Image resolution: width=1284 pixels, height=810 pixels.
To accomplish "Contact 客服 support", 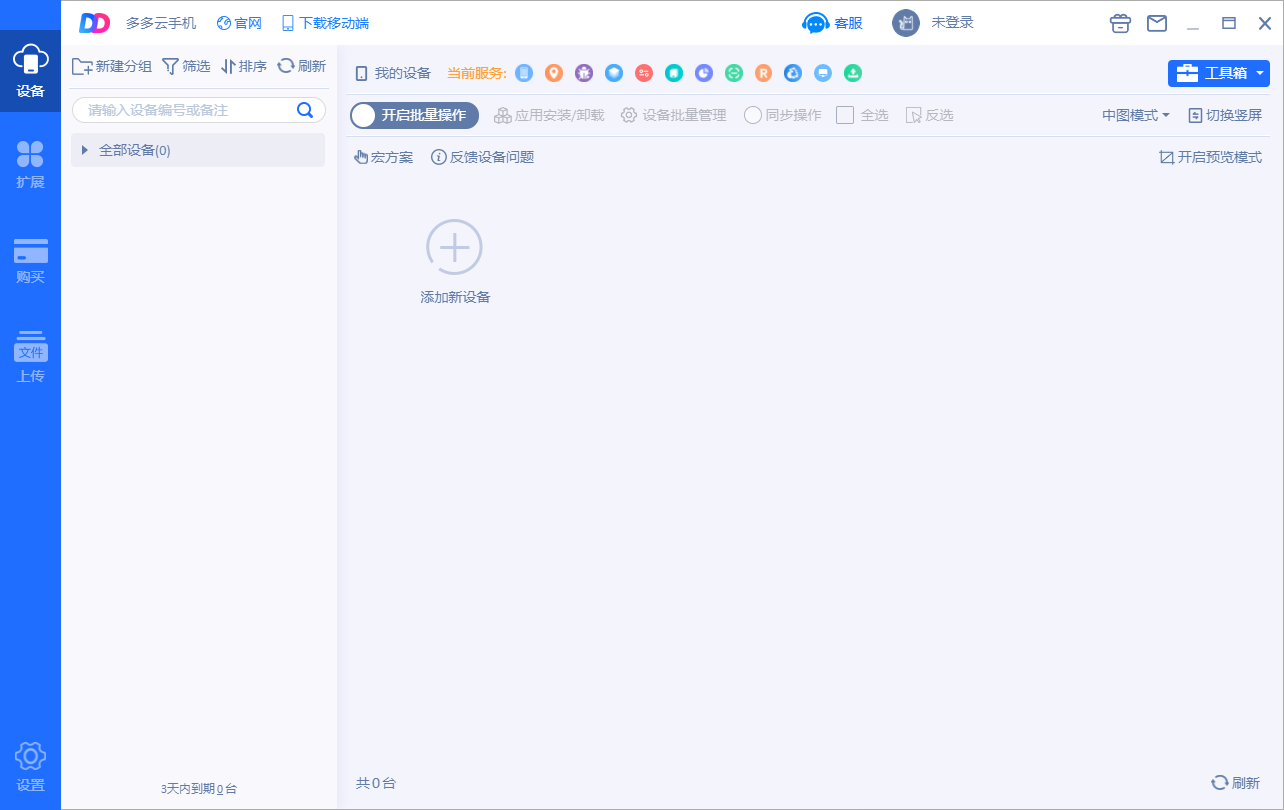I will point(832,23).
